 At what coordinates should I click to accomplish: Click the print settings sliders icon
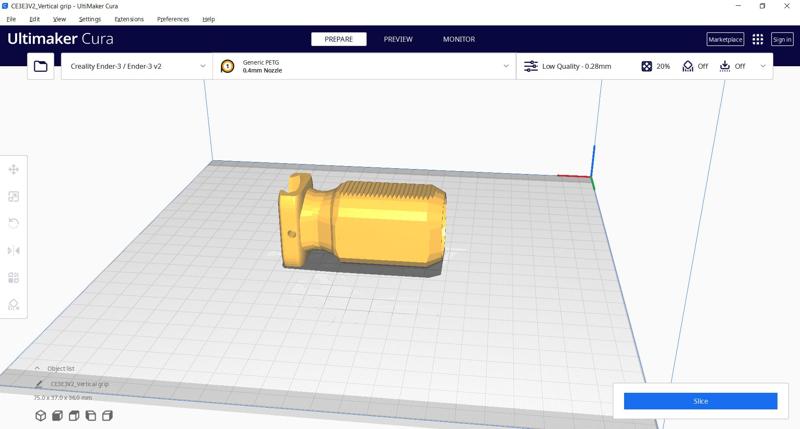tap(531, 66)
